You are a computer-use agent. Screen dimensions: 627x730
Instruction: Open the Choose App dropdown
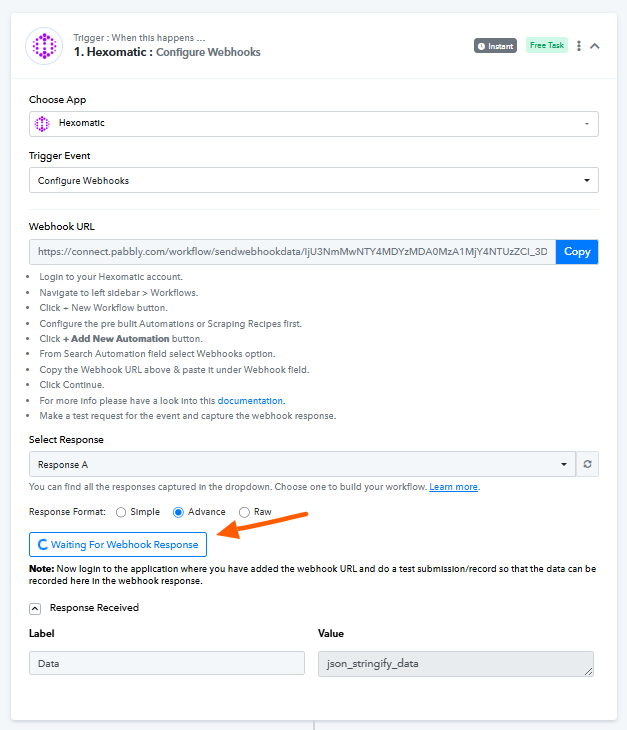coord(313,124)
